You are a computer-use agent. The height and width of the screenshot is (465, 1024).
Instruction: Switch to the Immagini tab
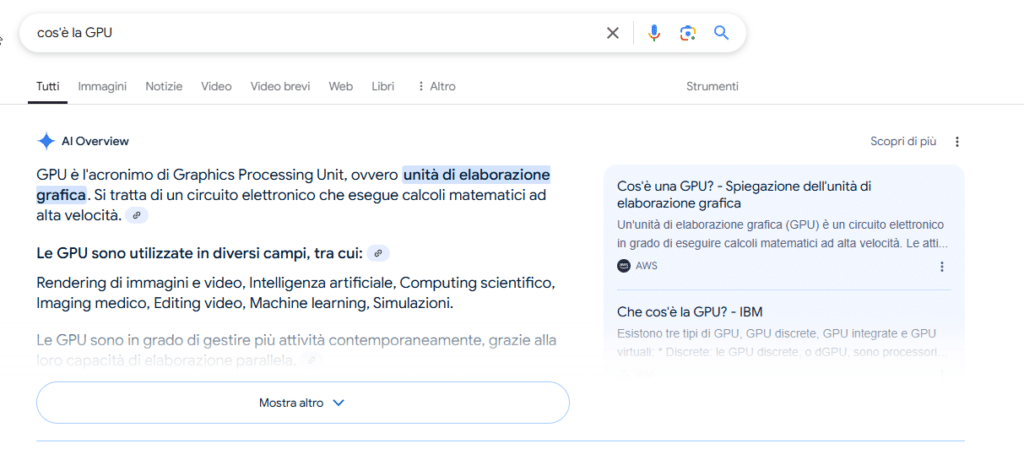coord(103,86)
